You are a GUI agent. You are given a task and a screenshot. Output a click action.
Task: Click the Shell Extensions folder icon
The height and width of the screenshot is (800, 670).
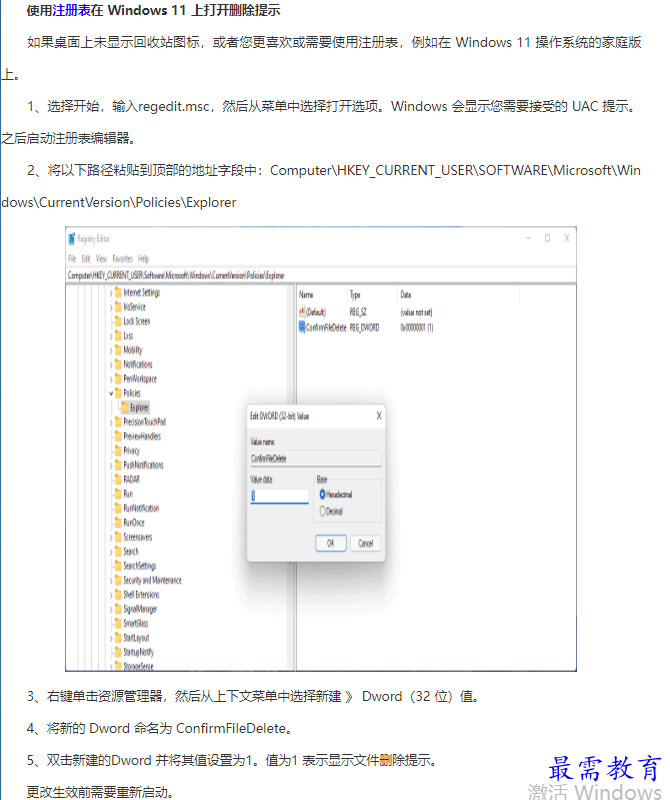tap(118, 594)
